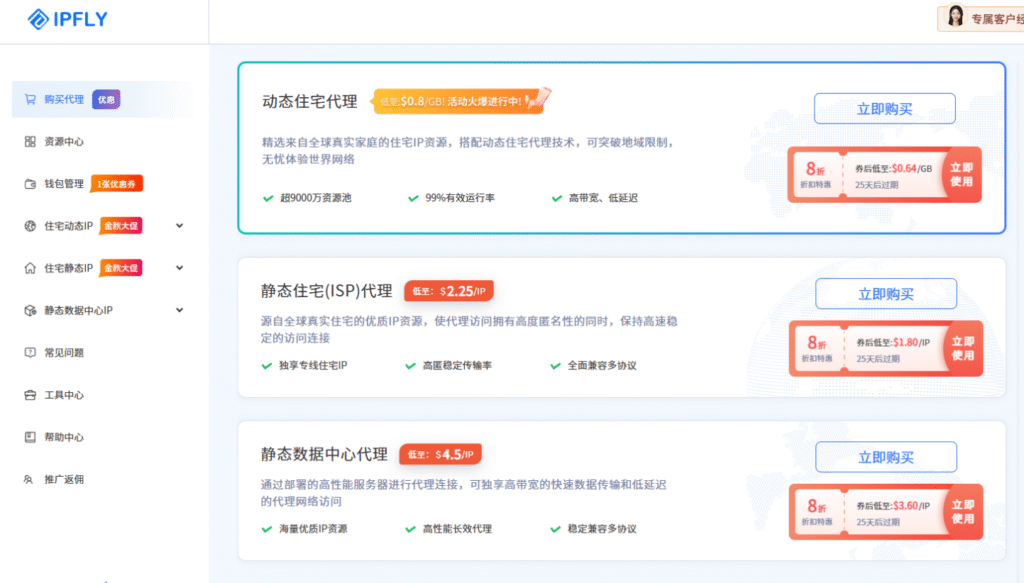
Task: Click the question icon beside 常见问题
Action: pyautogui.click(x=30, y=353)
